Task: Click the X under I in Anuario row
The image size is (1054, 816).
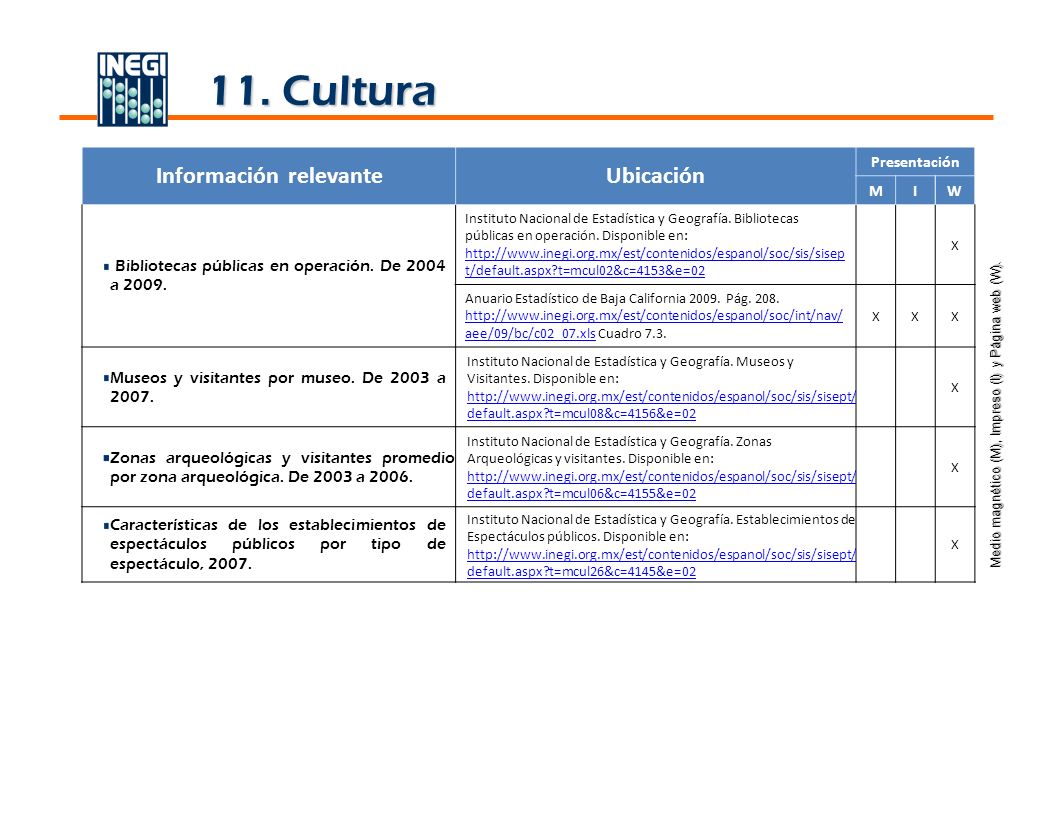Action: [915, 317]
